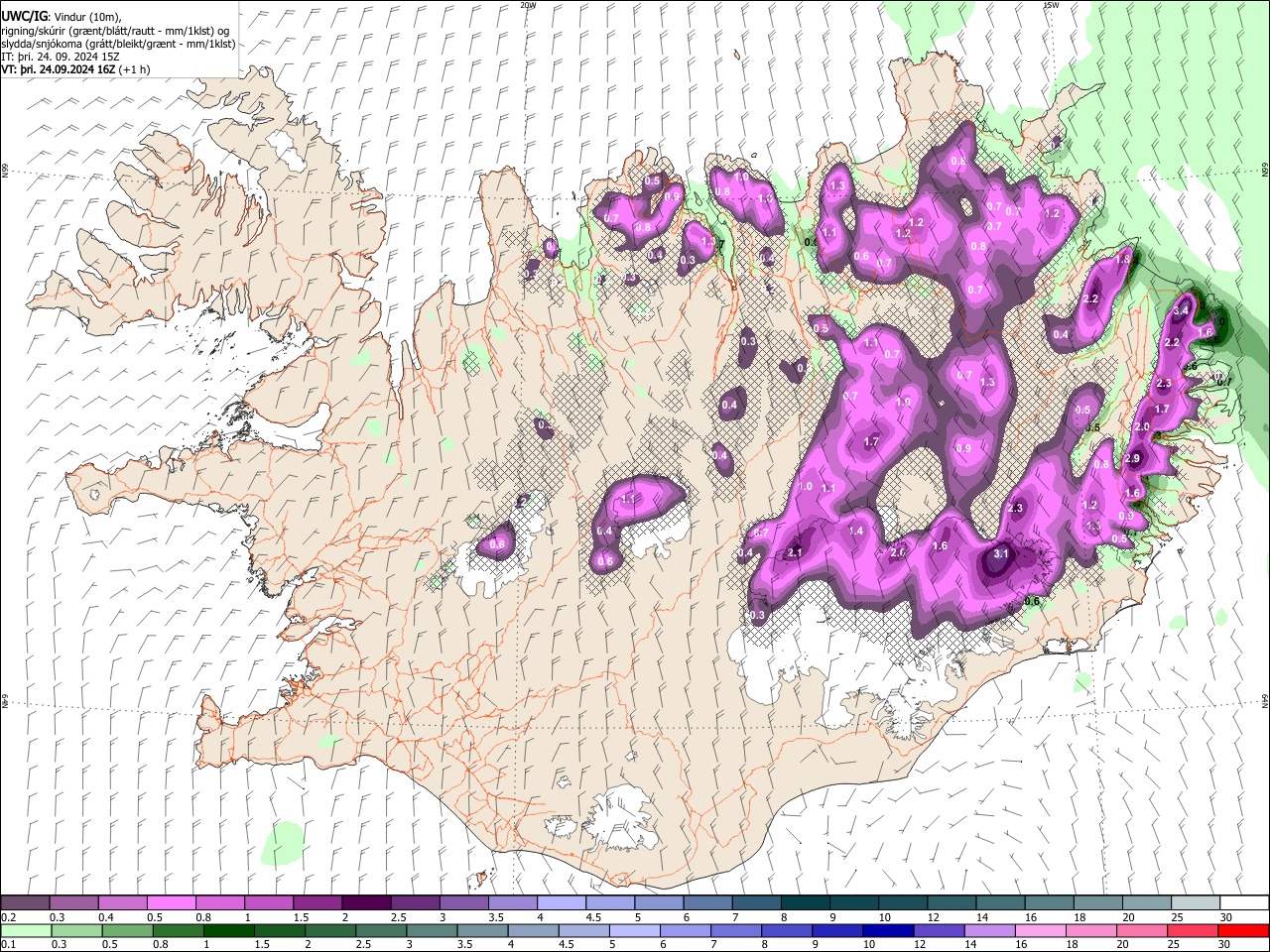Viewport: 1270px width, 952px height.
Task: Click upper legend swatch between 1 and 1.5
Action: point(269,903)
